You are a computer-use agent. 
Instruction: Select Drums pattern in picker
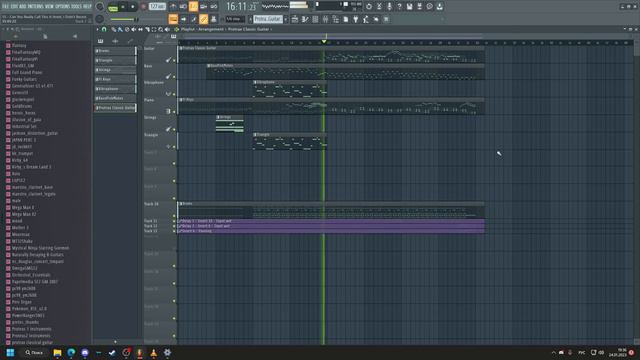[116, 51]
